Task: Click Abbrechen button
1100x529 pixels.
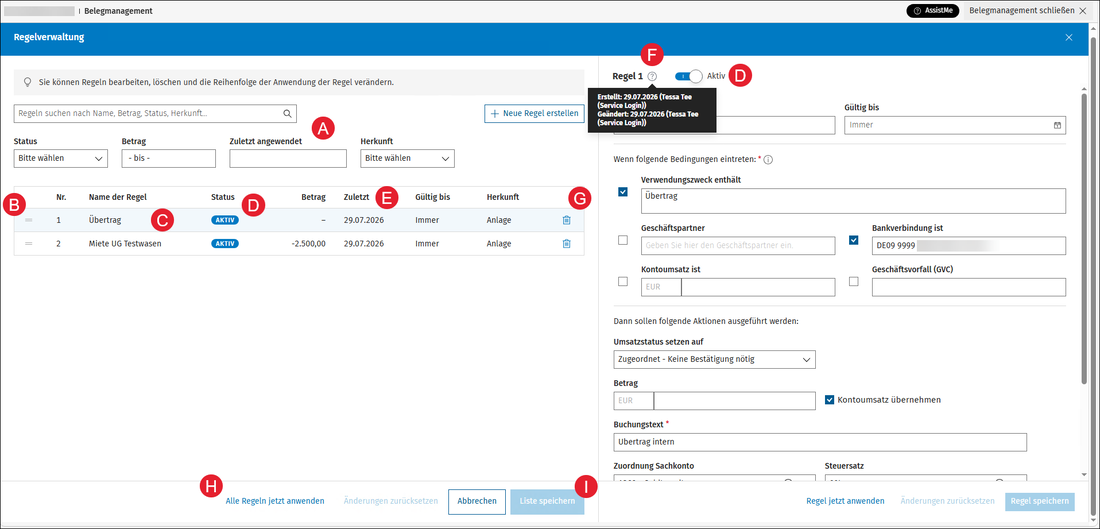Action: click(x=476, y=501)
